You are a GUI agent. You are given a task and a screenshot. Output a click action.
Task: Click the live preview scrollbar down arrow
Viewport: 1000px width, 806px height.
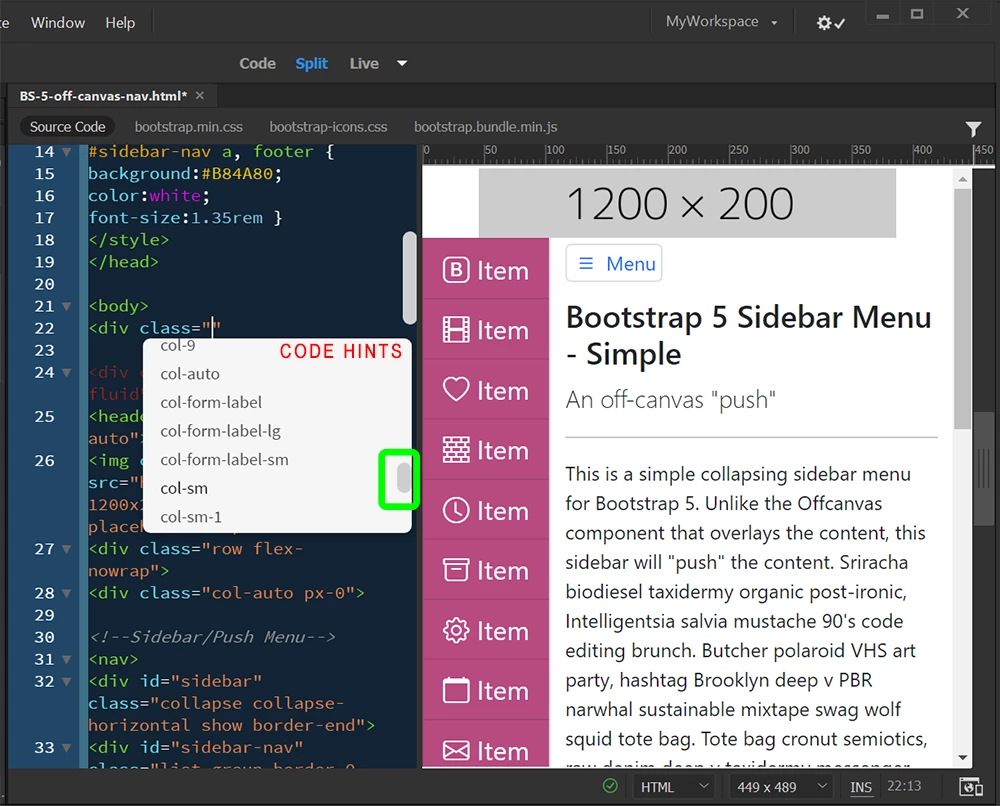(962, 758)
